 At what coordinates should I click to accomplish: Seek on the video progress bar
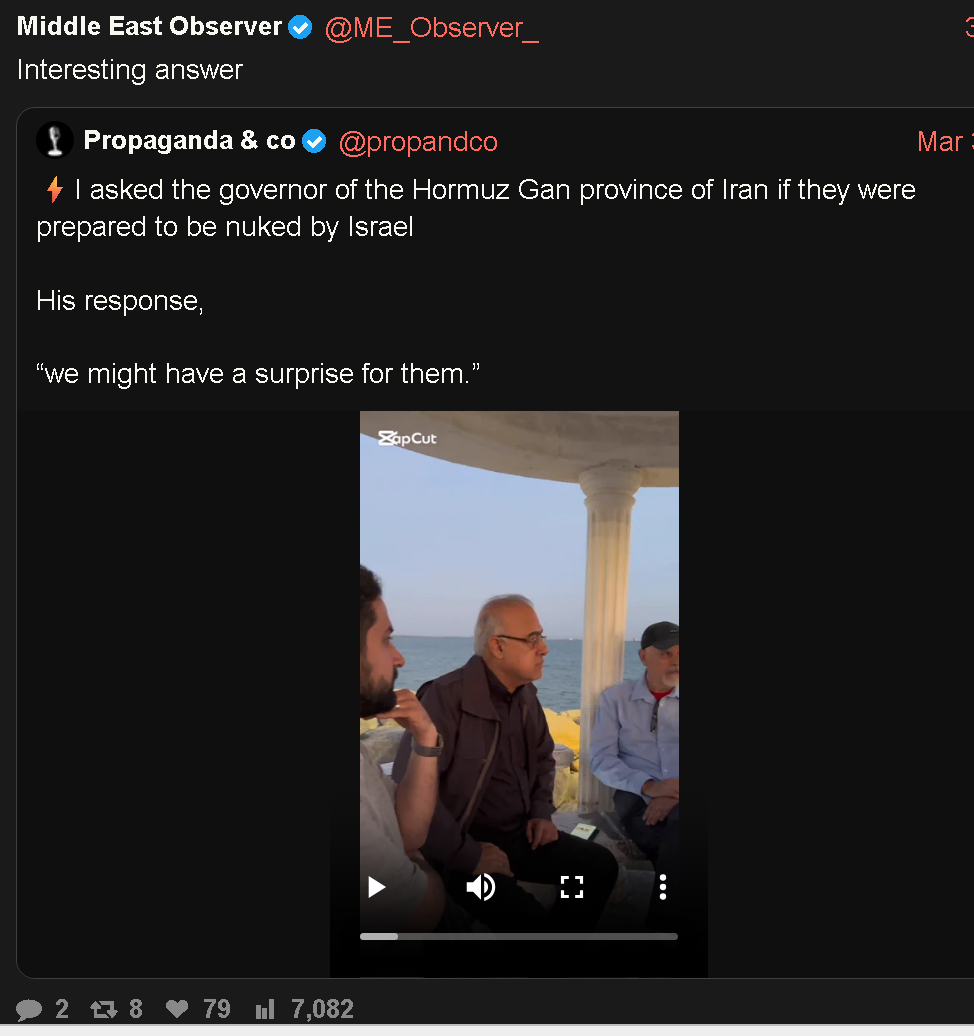pyautogui.click(x=519, y=936)
